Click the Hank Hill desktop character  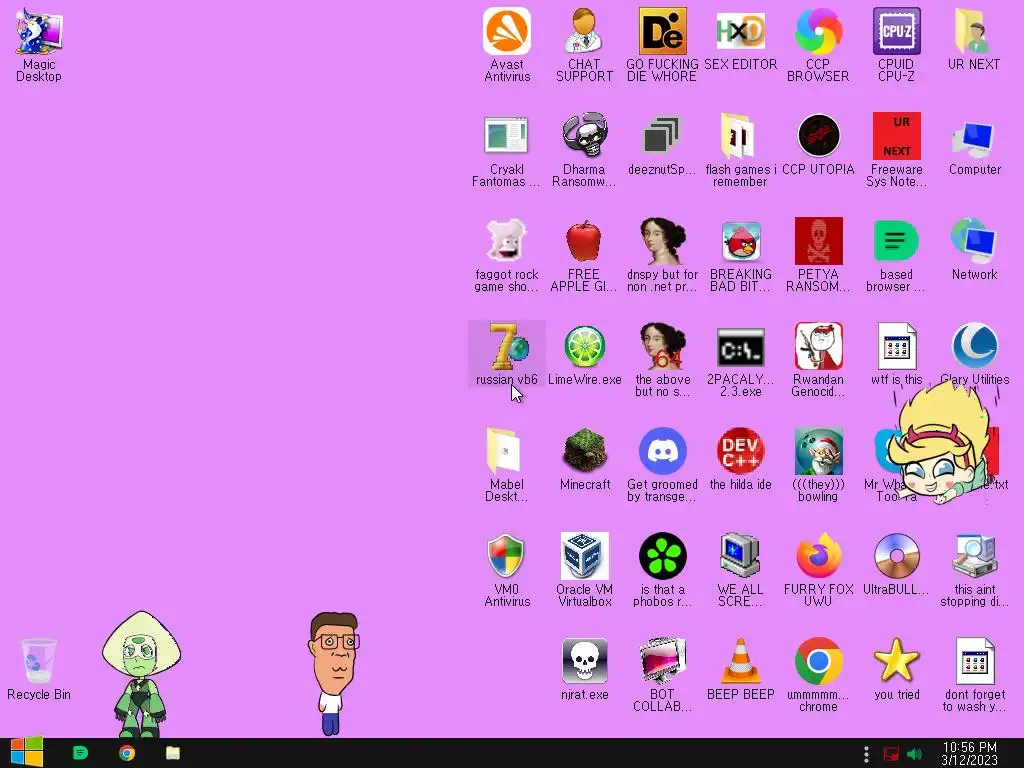coord(333,673)
